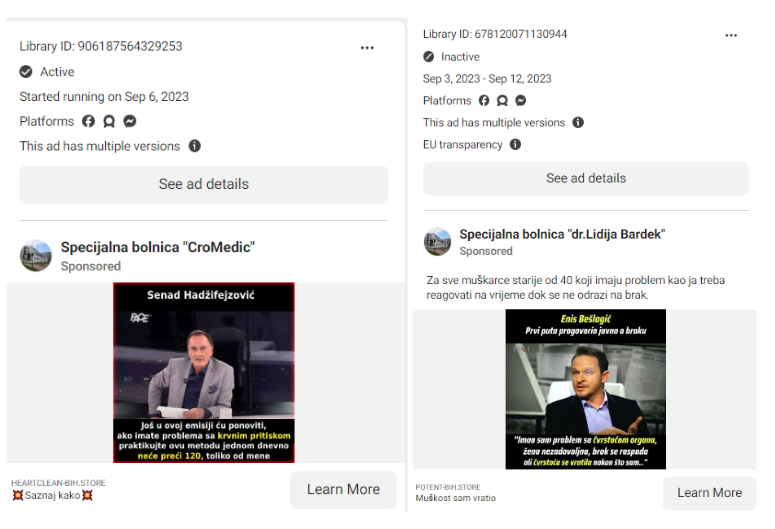The height and width of the screenshot is (529, 775).
Task: Click the POTENT-BIH.STORE domain text
Action: pos(448,487)
